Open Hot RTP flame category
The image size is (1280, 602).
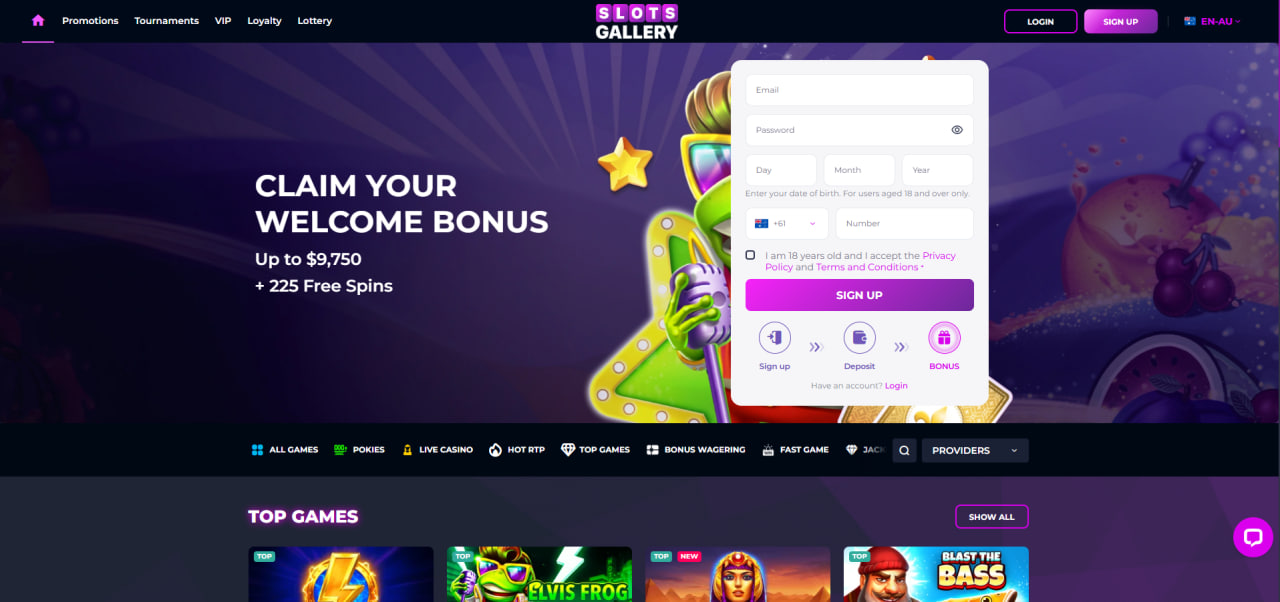(x=517, y=450)
